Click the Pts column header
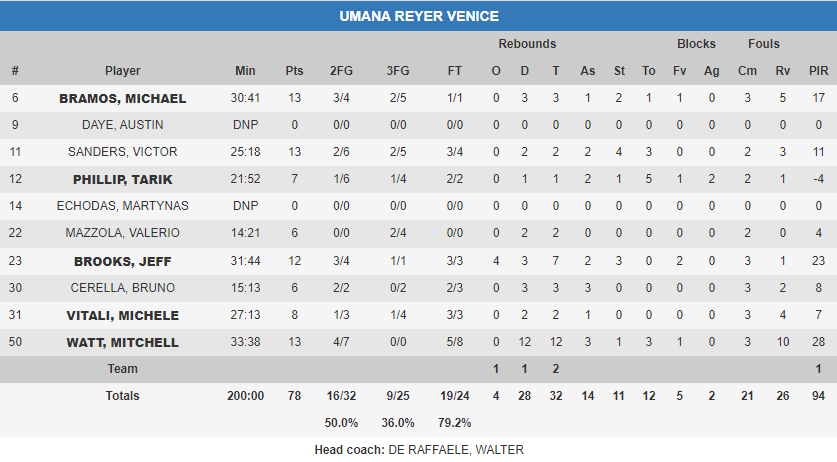This screenshot has width=837, height=462. coord(294,71)
